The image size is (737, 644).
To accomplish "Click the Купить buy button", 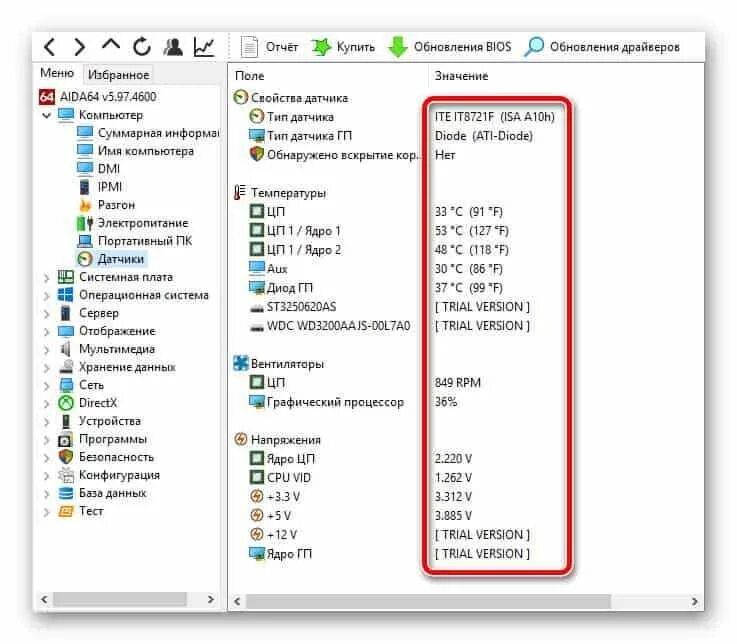I will point(343,47).
